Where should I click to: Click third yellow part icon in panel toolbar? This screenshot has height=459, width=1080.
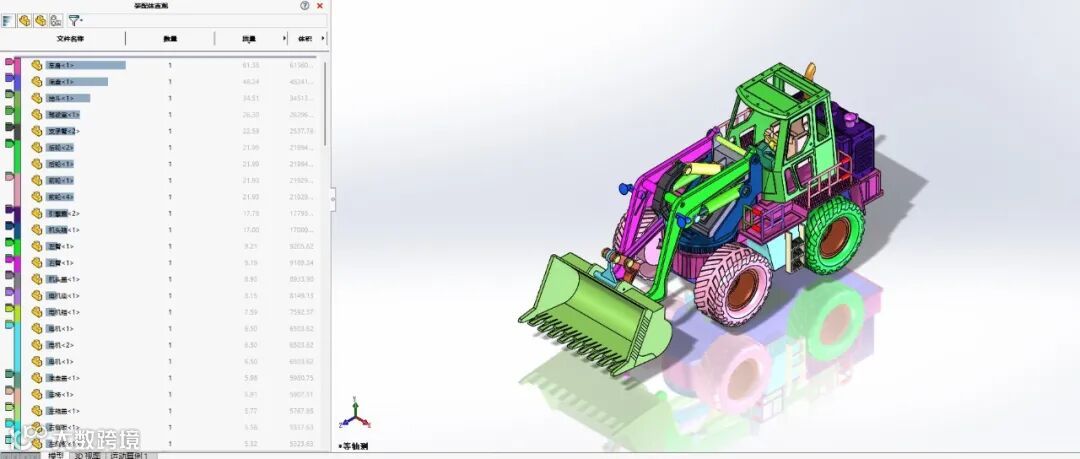tap(40, 21)
